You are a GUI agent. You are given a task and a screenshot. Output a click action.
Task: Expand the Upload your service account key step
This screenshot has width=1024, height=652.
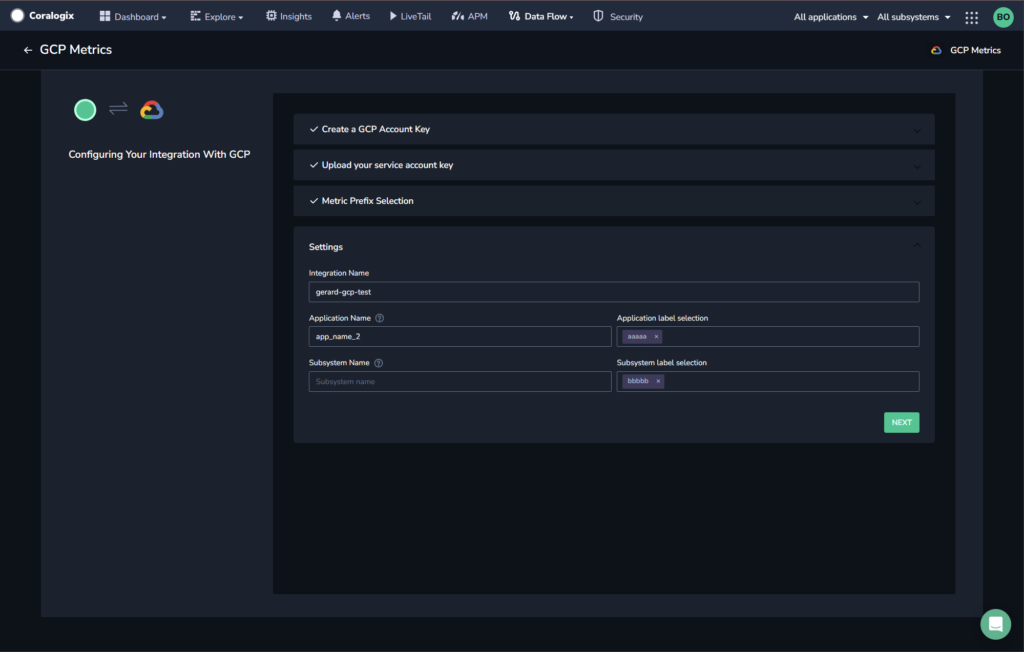tap(614, 165)
